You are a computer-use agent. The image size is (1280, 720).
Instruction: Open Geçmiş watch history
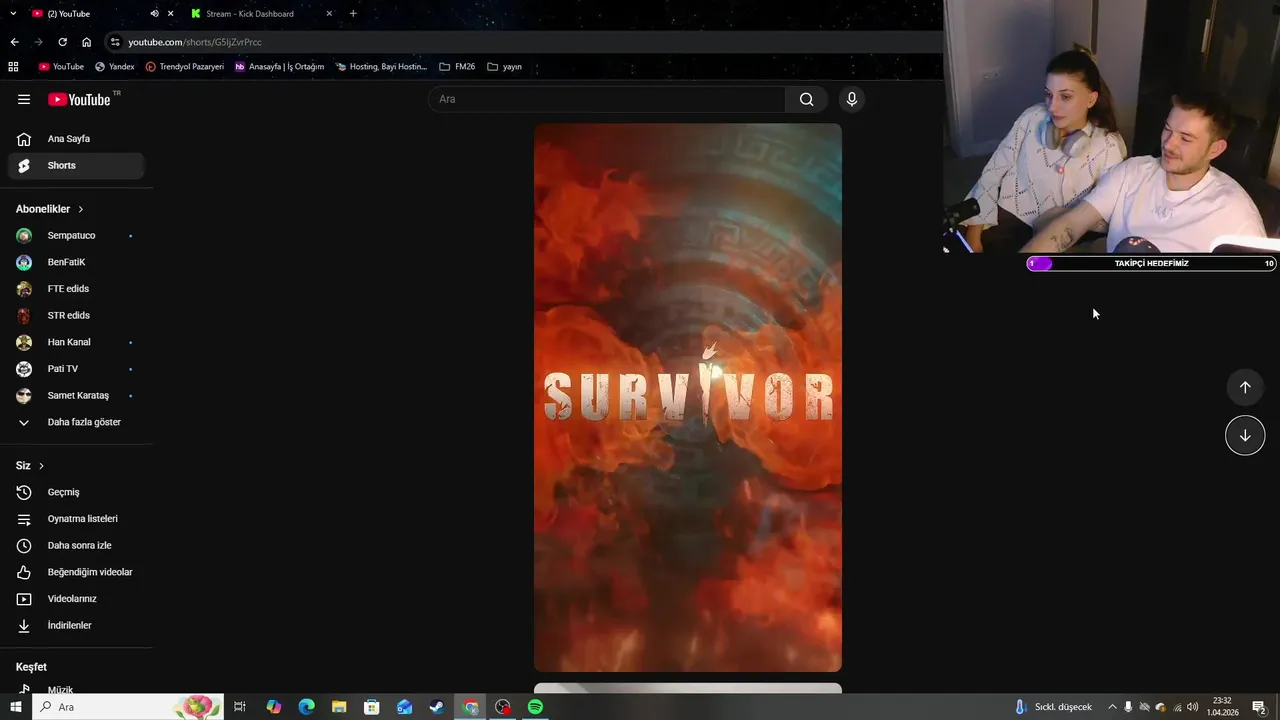(76, 492)
